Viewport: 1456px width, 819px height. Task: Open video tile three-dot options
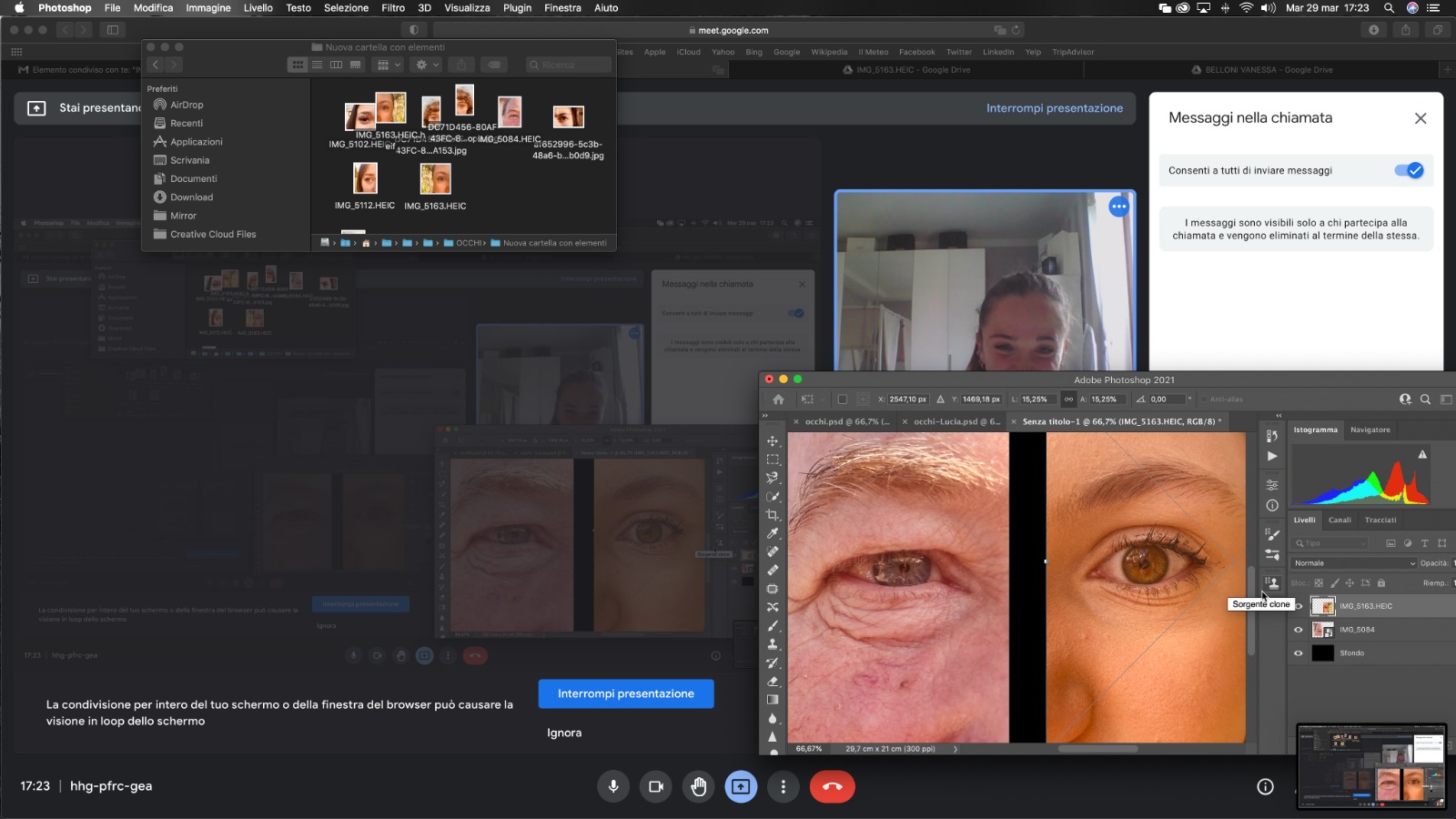click(x=1118, y=207)
